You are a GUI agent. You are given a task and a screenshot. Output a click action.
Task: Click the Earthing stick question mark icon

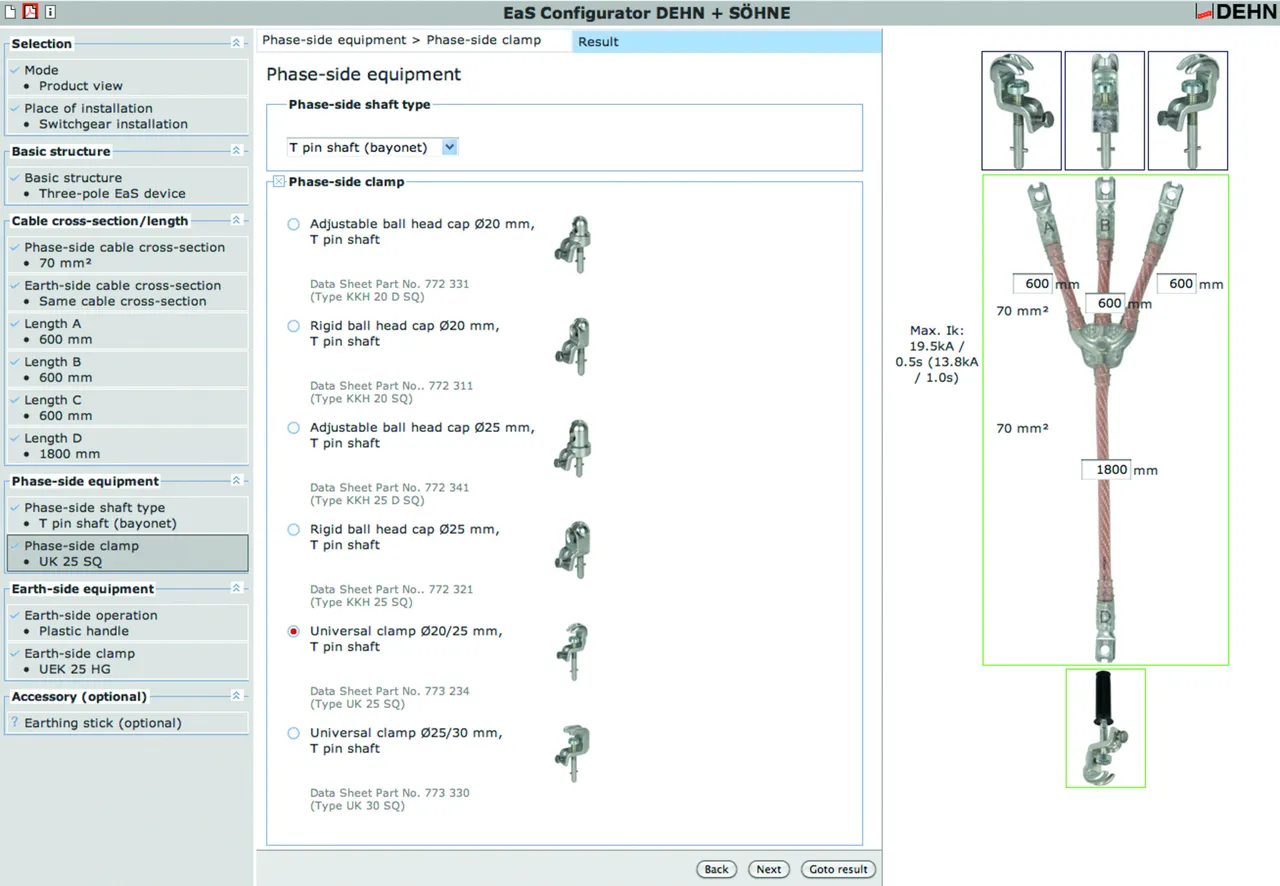coord(15,723)
